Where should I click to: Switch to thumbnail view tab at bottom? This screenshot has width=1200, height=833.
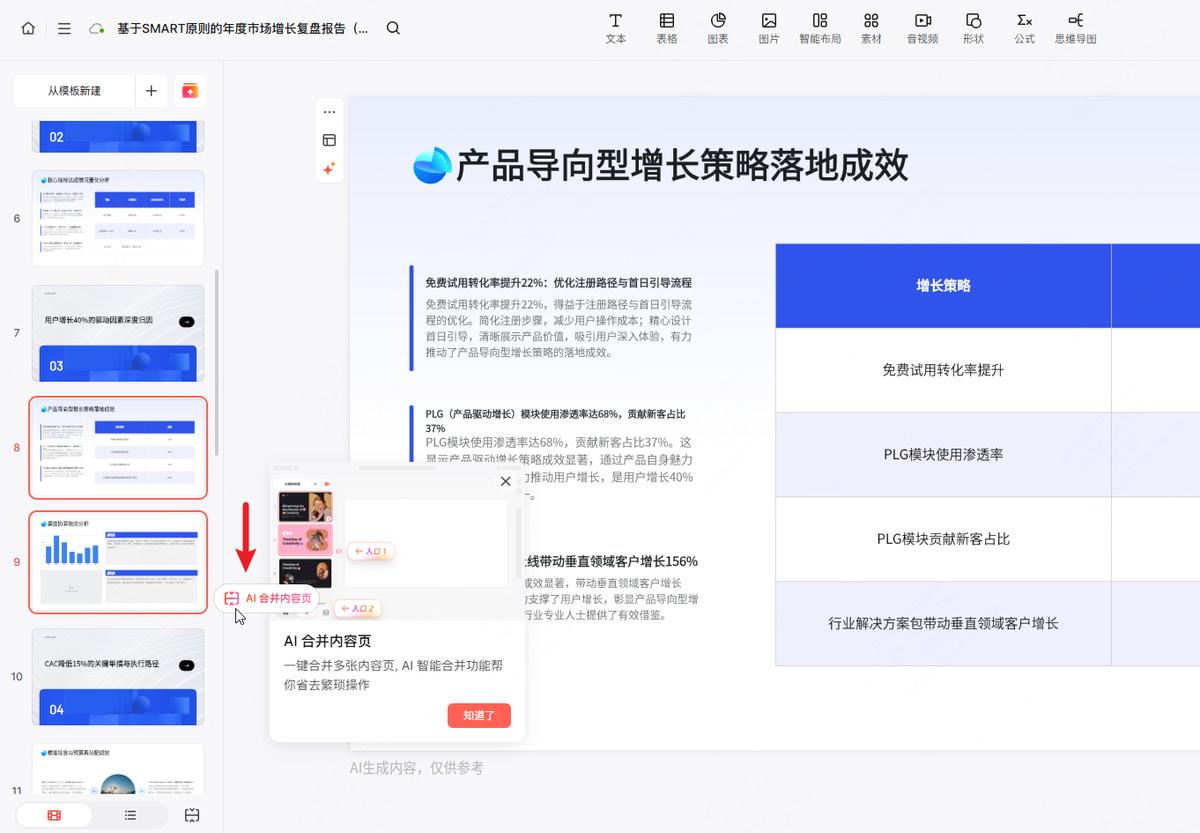54,815
